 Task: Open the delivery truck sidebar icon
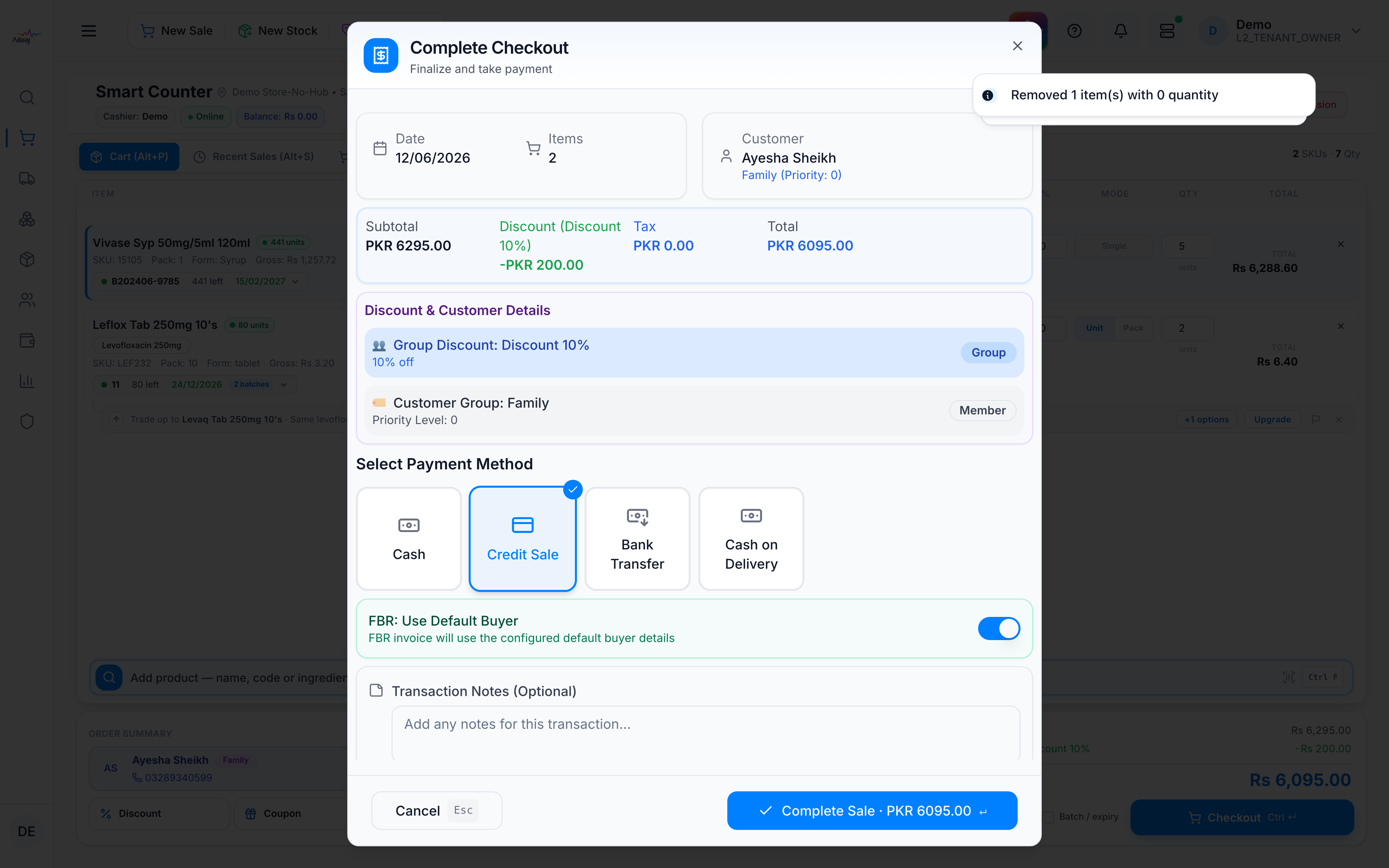[27, 178]
